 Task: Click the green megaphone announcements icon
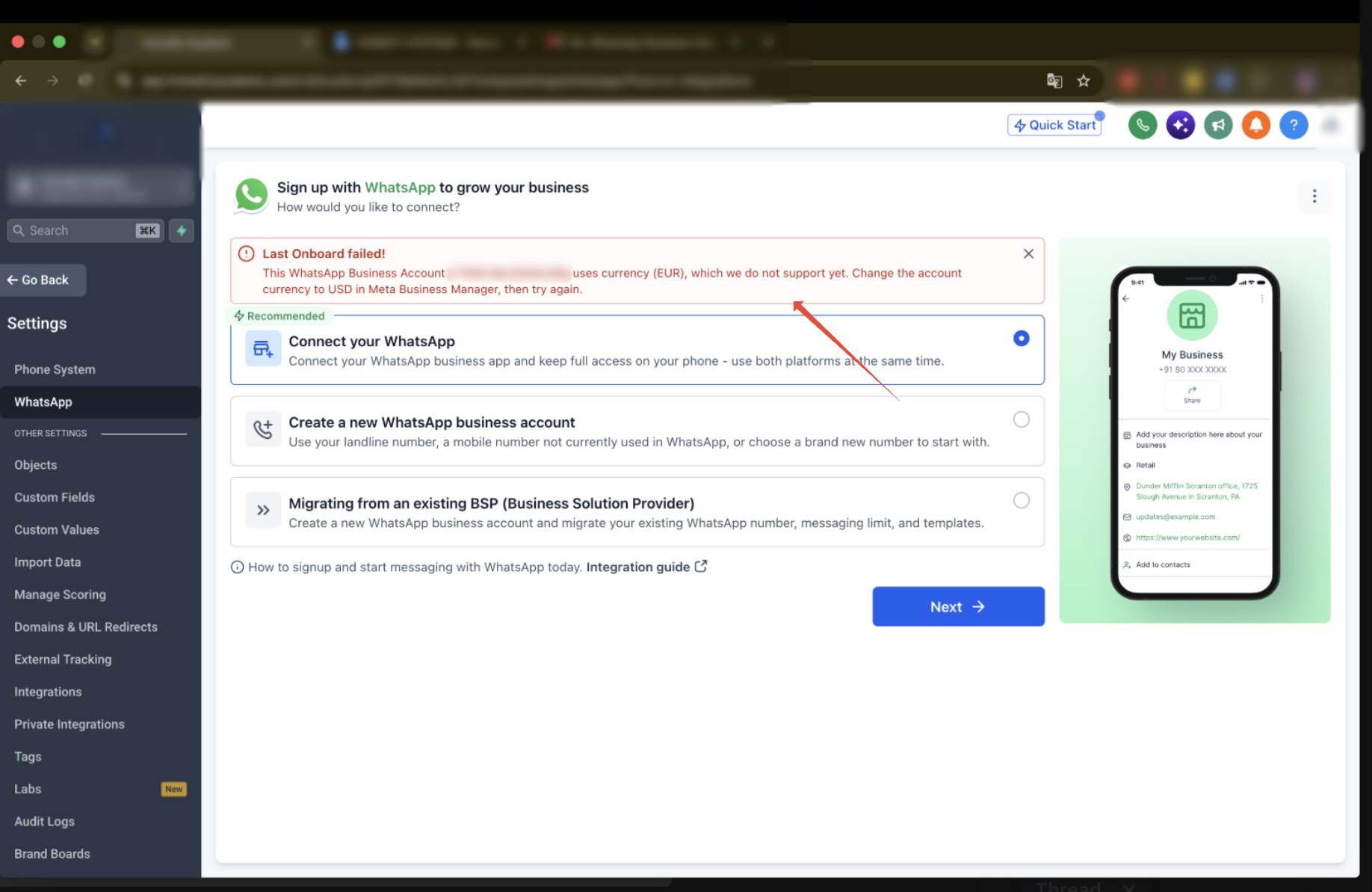(x=1218, y=125)
